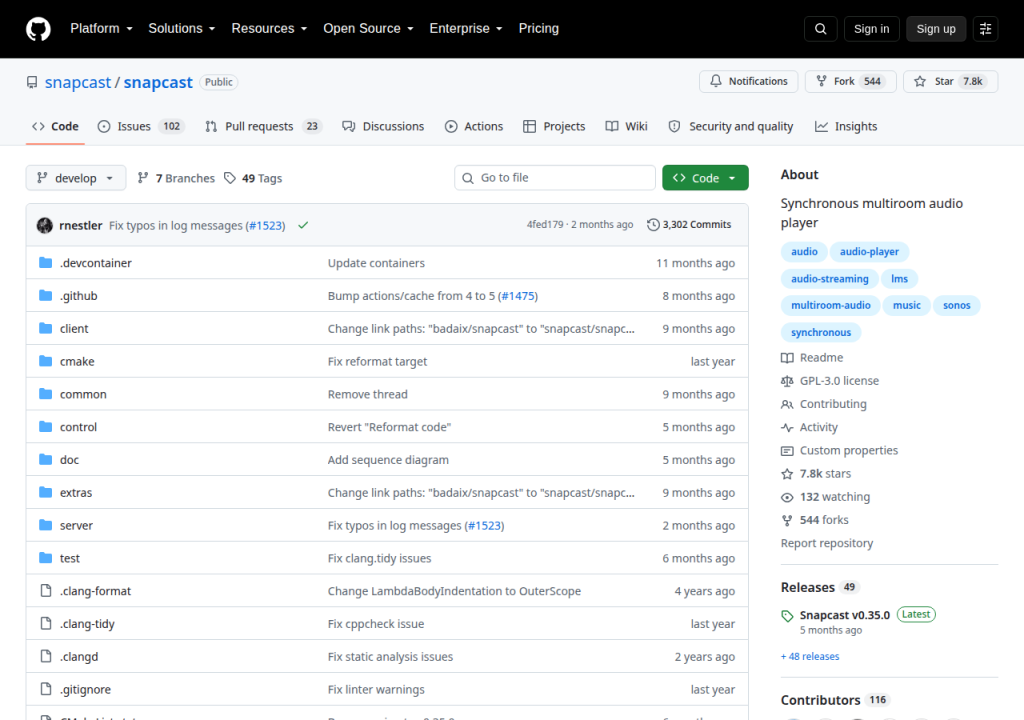This screenshot has height=720, width=1024.
Task: Click the fork icon beside 544 forks
Action: pos(787,520)
